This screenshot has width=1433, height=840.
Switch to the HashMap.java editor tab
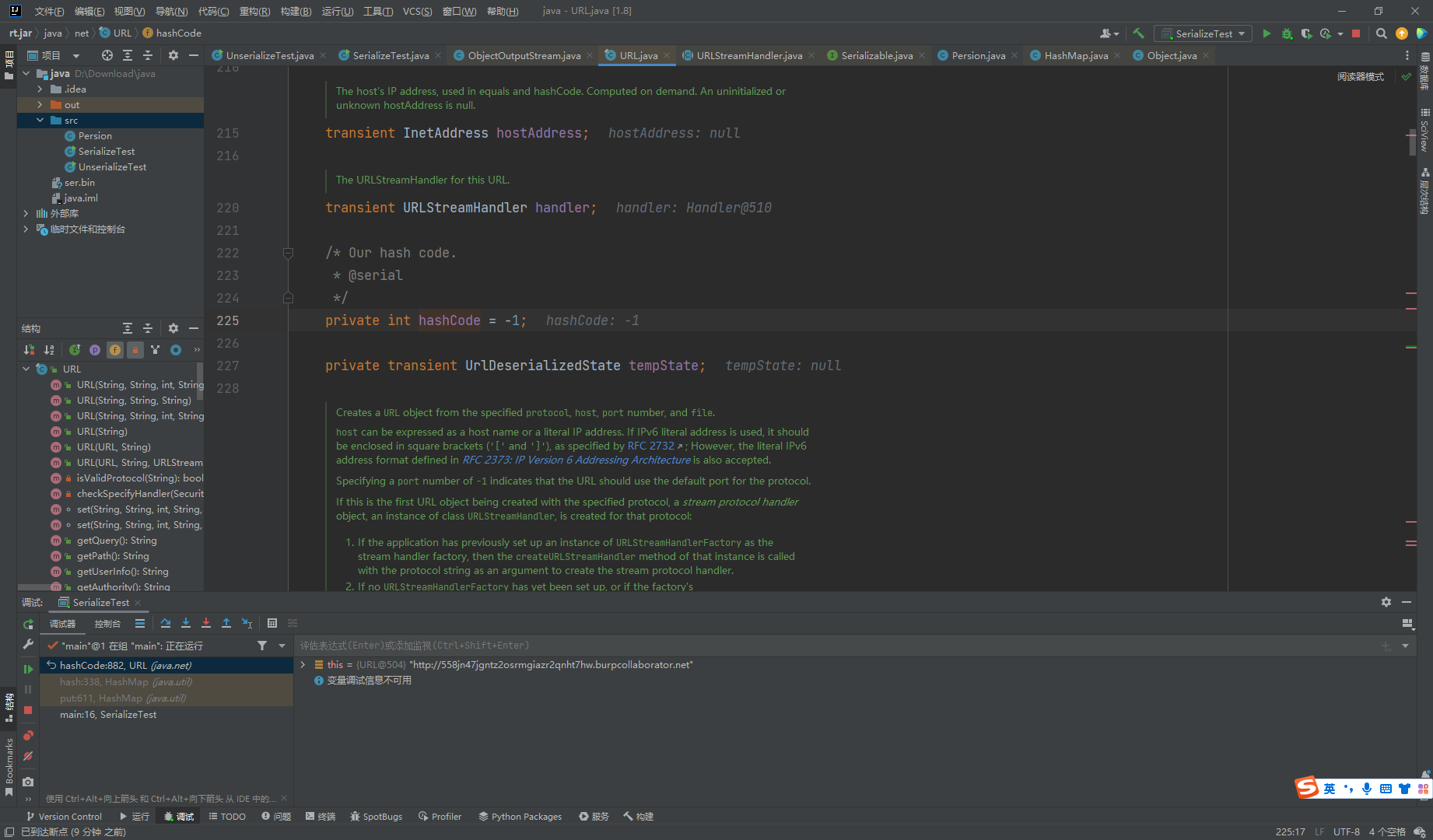[x=1076, y=55]
